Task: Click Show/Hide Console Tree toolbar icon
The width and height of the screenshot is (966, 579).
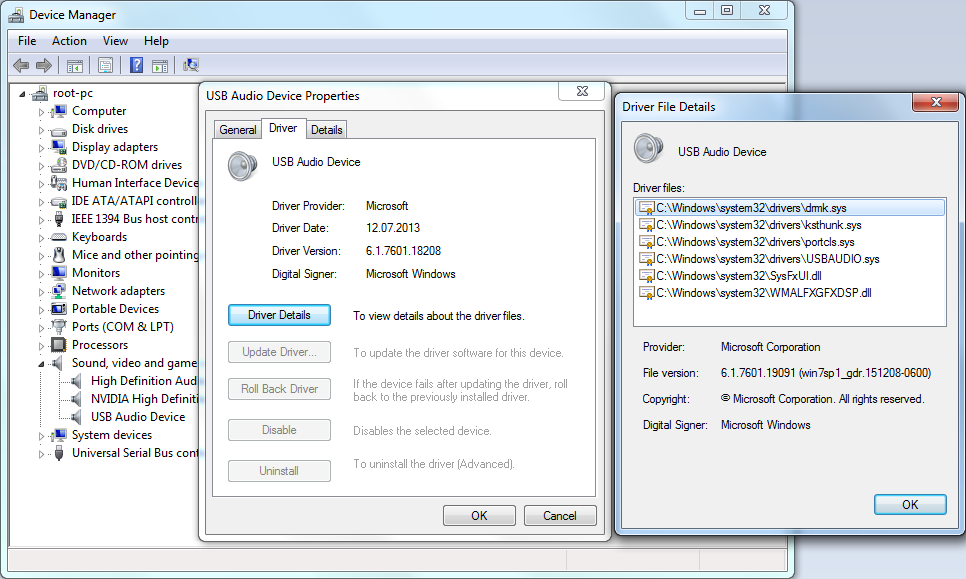Action: (74, 66)
